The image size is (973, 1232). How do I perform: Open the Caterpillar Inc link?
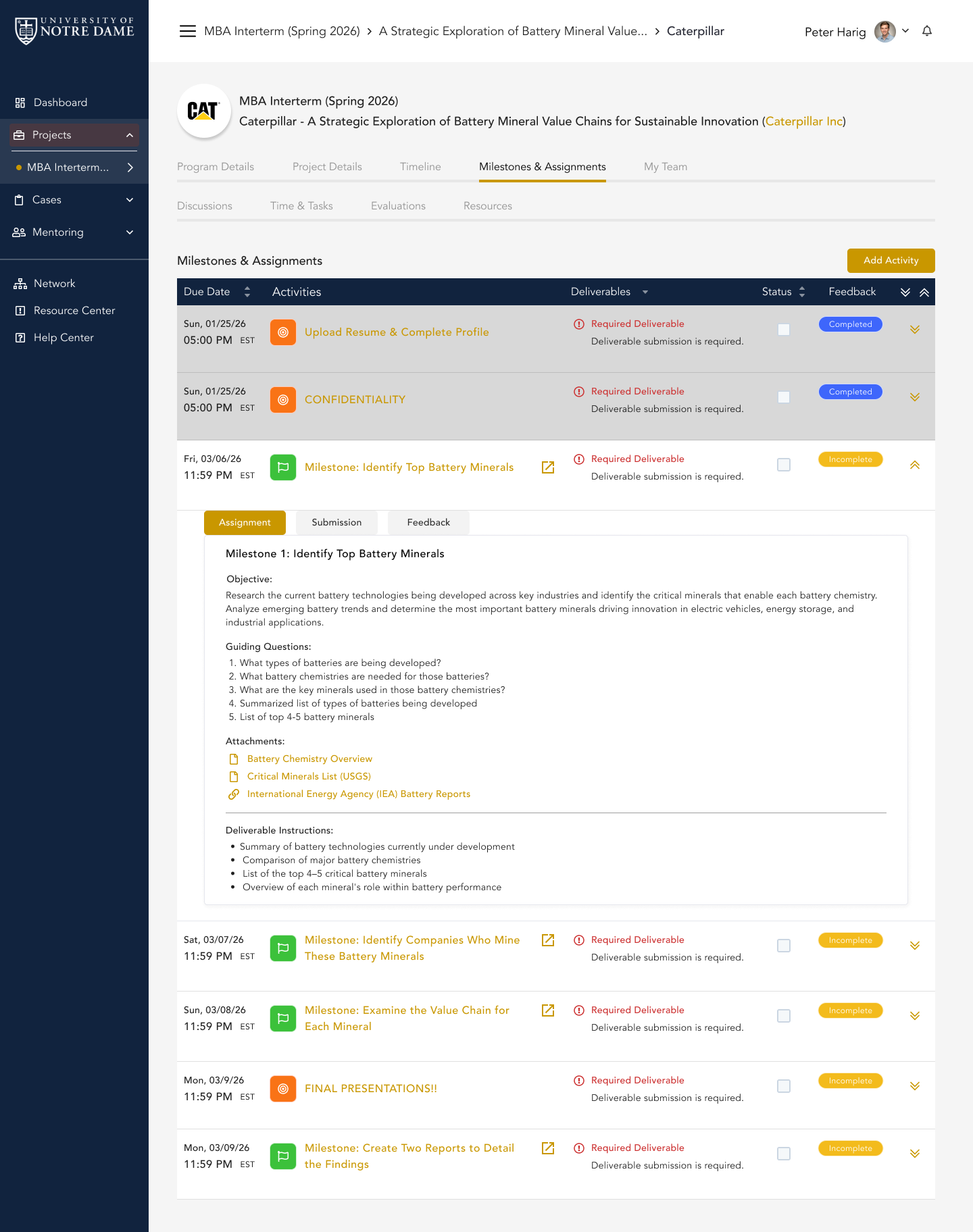[x=804, y=122]
